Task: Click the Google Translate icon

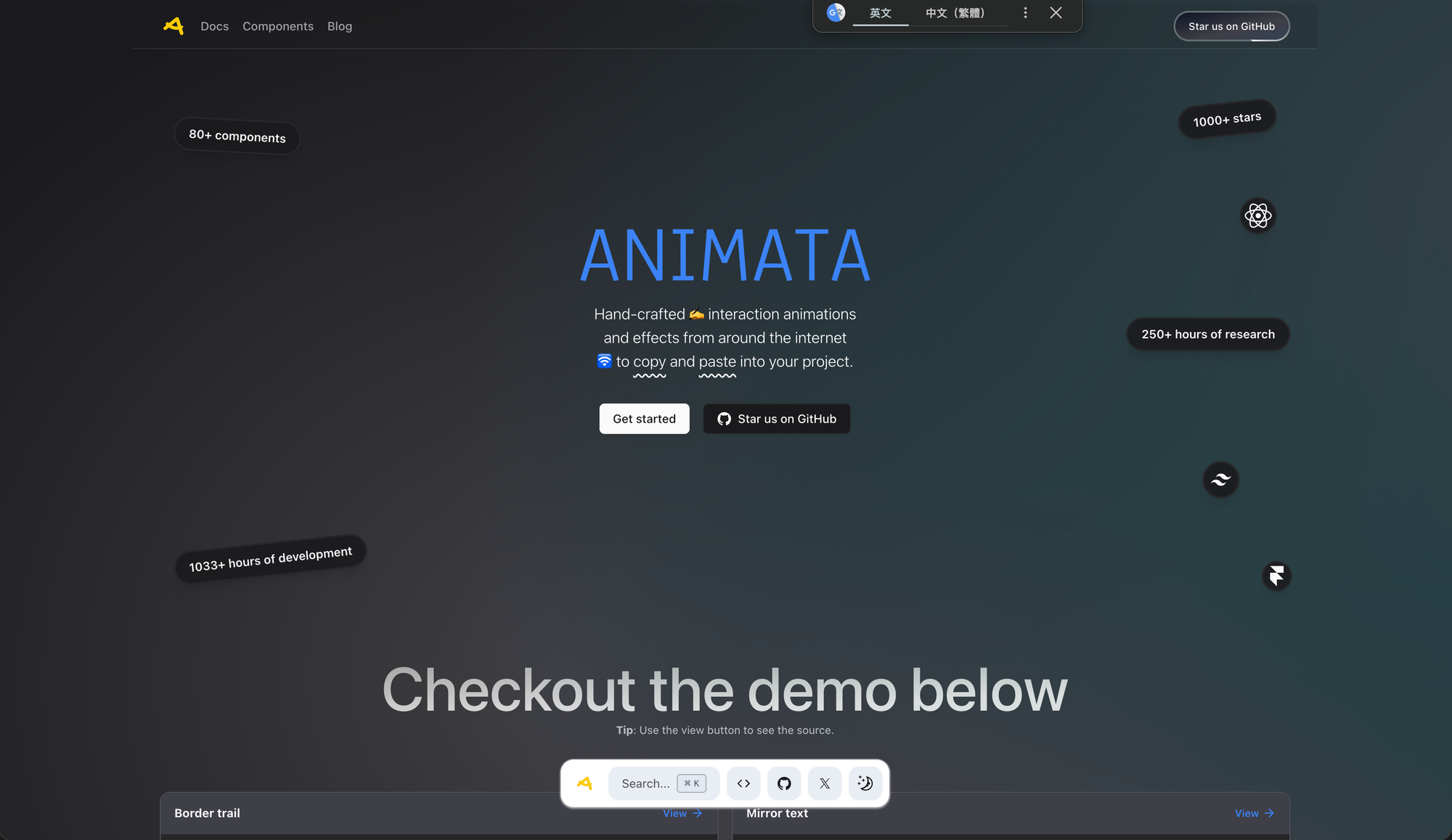Action: (x=836, y=13)
